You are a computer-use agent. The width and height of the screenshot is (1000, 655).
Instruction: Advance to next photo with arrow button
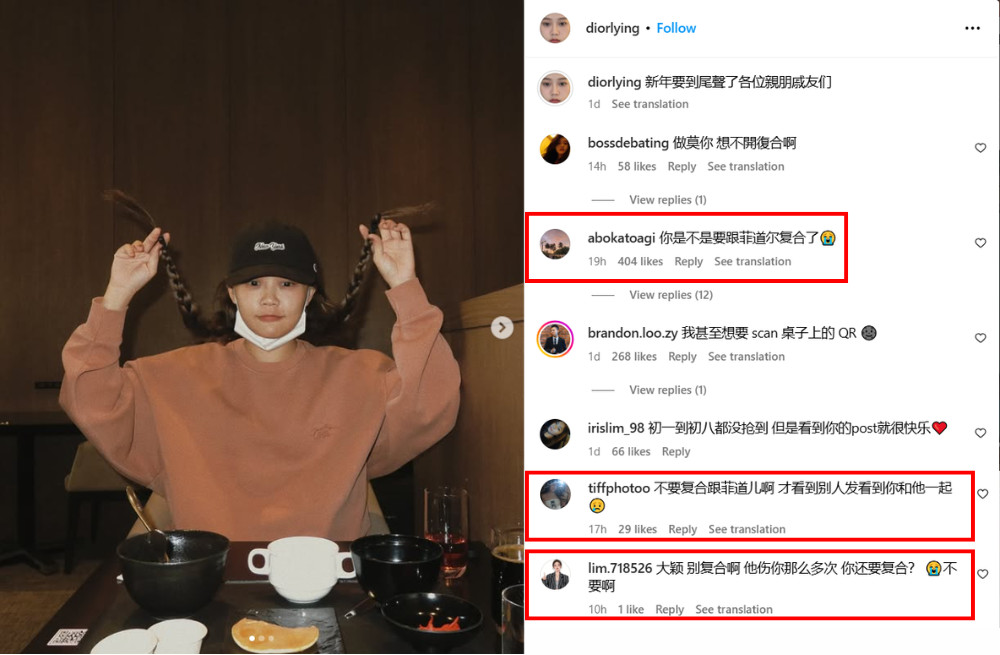(502, 328)
